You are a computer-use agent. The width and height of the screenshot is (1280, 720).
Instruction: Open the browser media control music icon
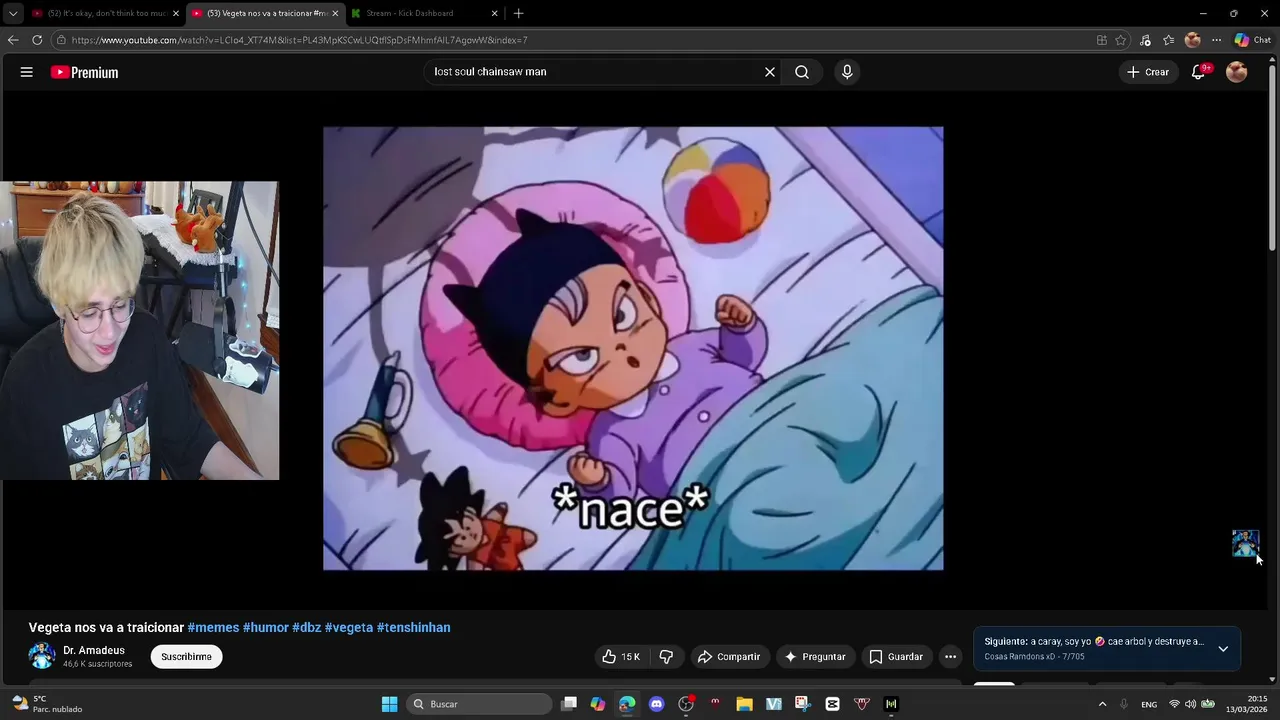pyautogui.click(x=1145, y=40)
